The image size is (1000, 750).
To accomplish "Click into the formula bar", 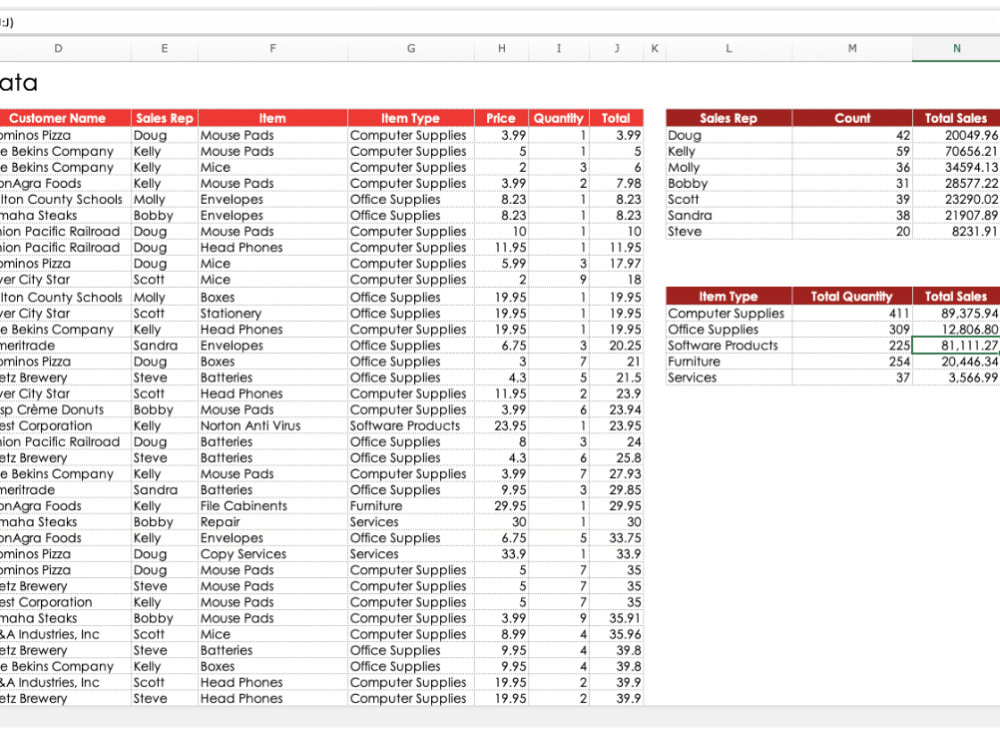I will pyautogui.click(x=500, y=22).
